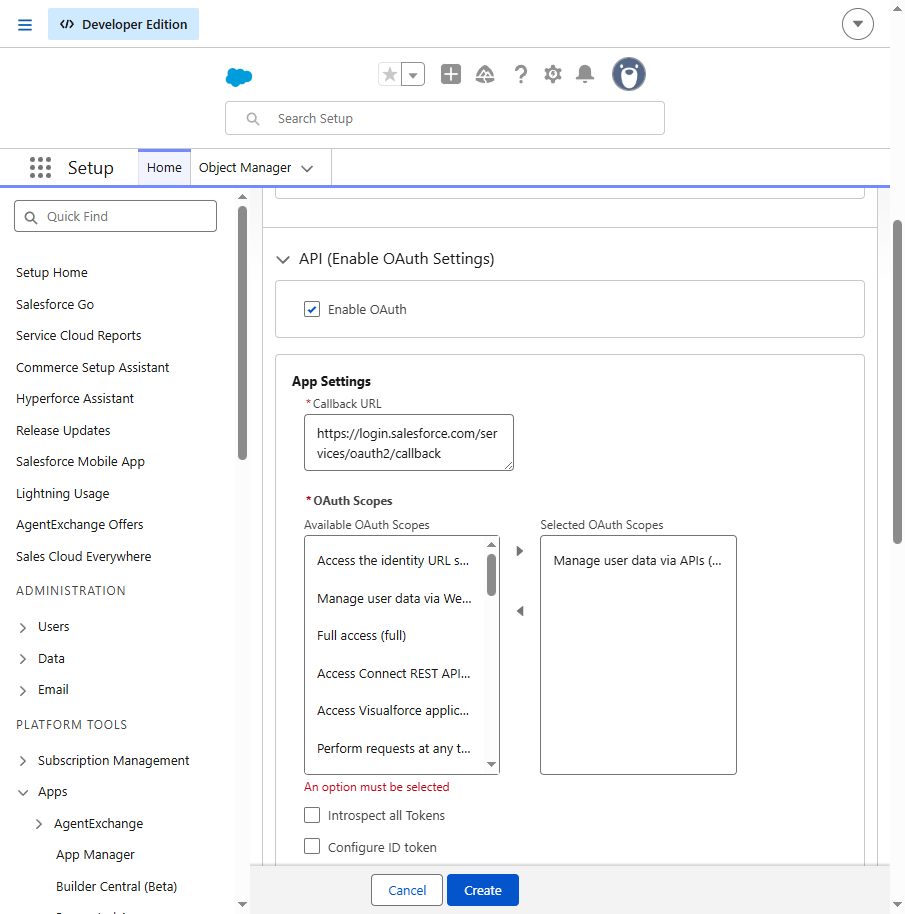The image size is (905, 914).
Task: Enable Configure ID token checkbox
Action: pyautogui.click(x=312, y=846)
